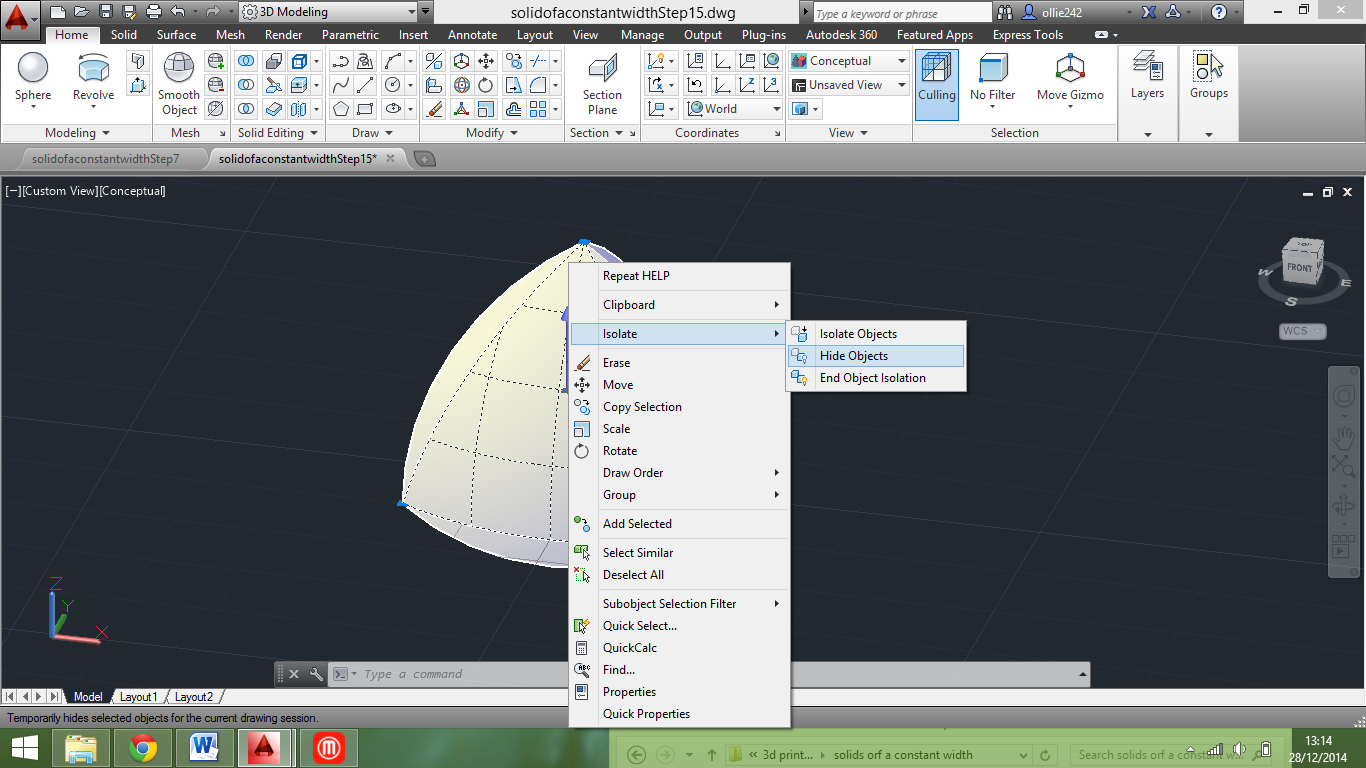Choose End Object Isolation
The width and height of the screenshot is (1366, 768).
(x=876, y=378)
